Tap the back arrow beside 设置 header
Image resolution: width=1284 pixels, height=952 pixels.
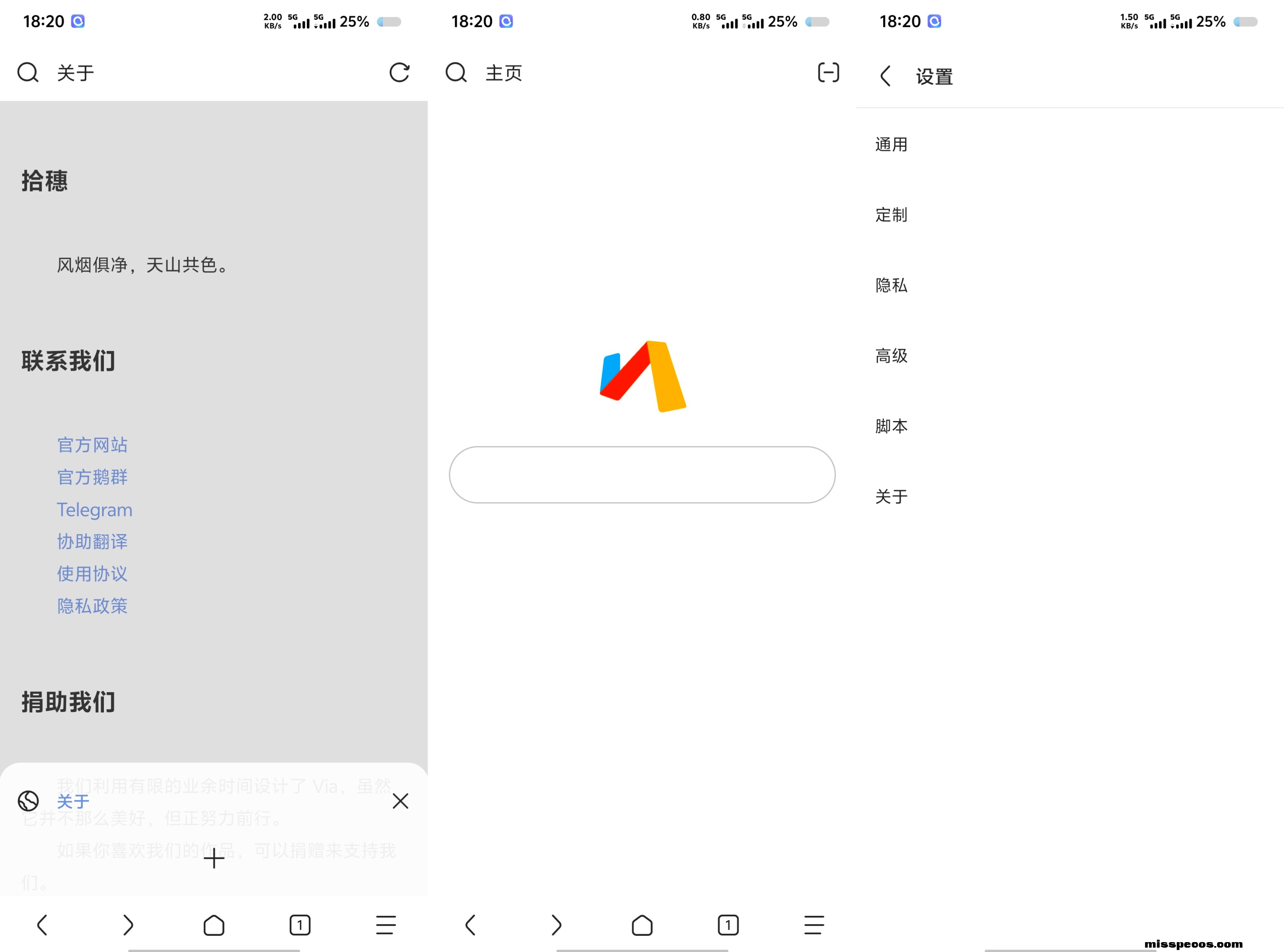coord(885,76)
